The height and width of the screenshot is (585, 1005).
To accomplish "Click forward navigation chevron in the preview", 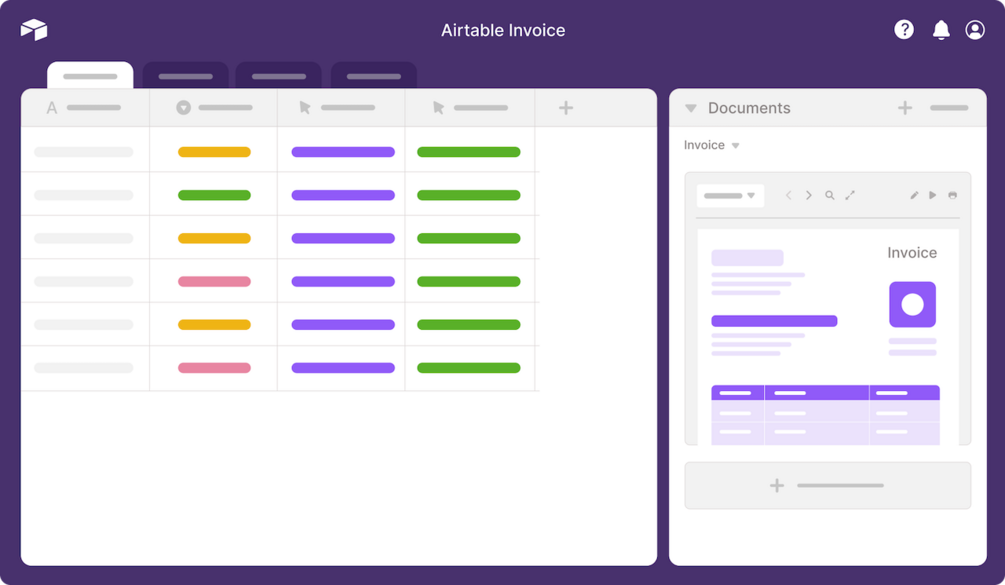I will point(809,195).
